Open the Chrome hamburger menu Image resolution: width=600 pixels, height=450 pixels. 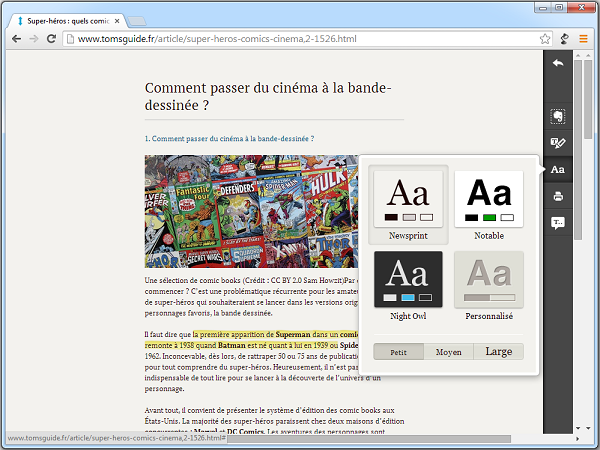coord(583,39)
